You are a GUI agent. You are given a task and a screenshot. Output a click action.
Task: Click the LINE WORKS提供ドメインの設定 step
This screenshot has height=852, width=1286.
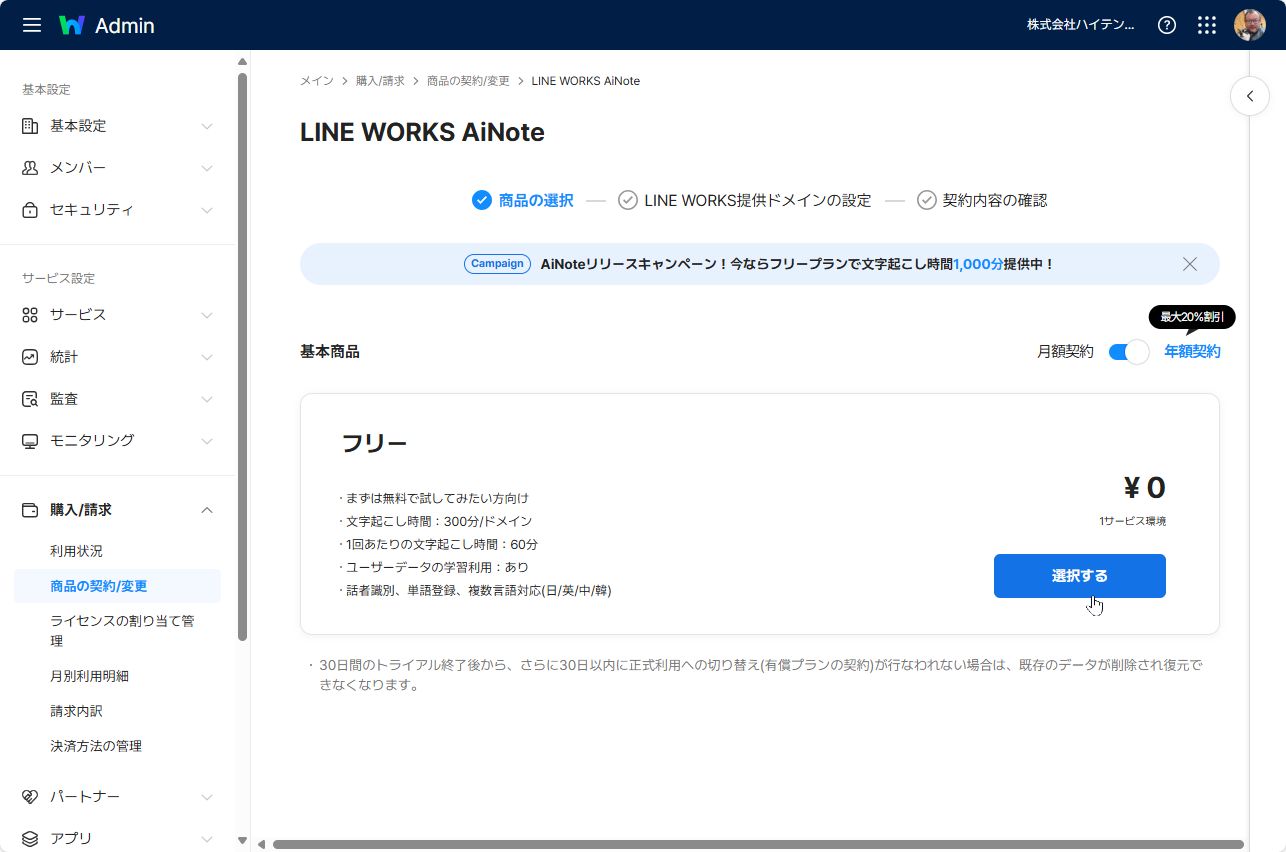pyautogui.click(x=745, y=200)
